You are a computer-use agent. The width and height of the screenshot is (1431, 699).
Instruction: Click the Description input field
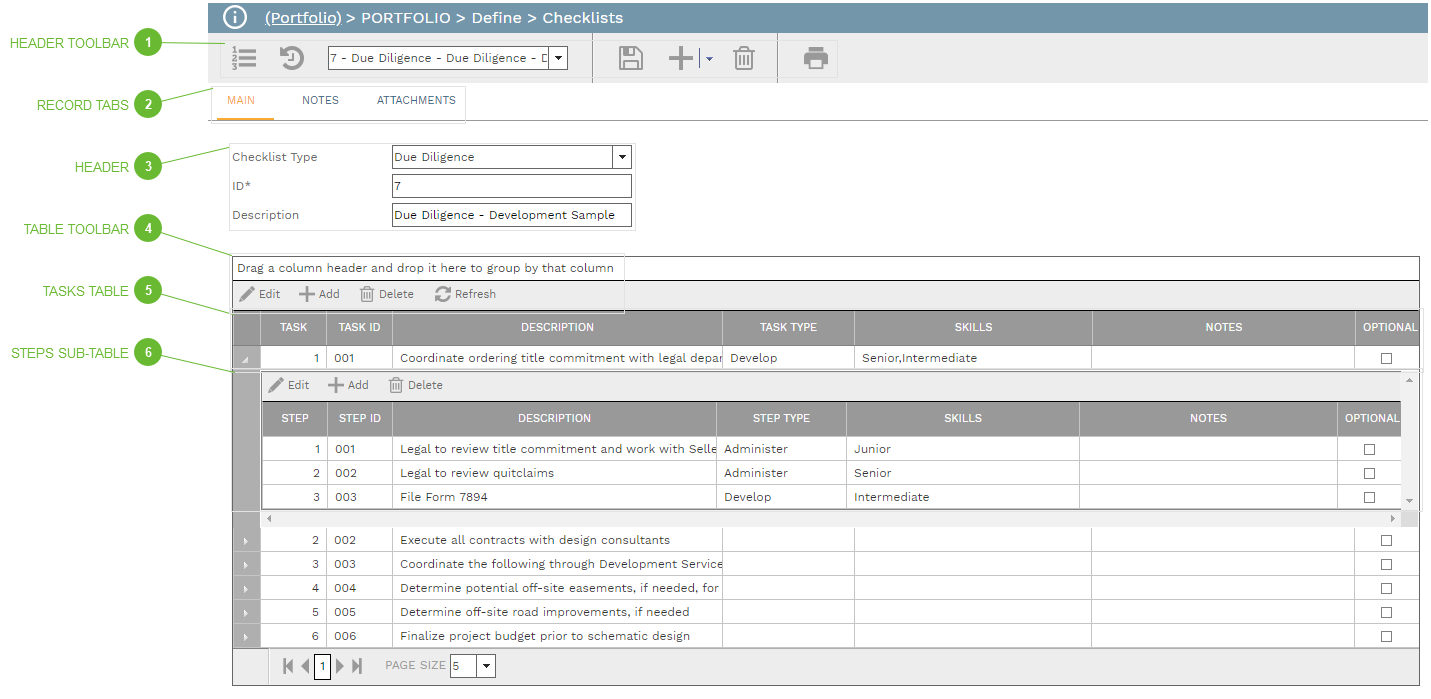(511, 215)
